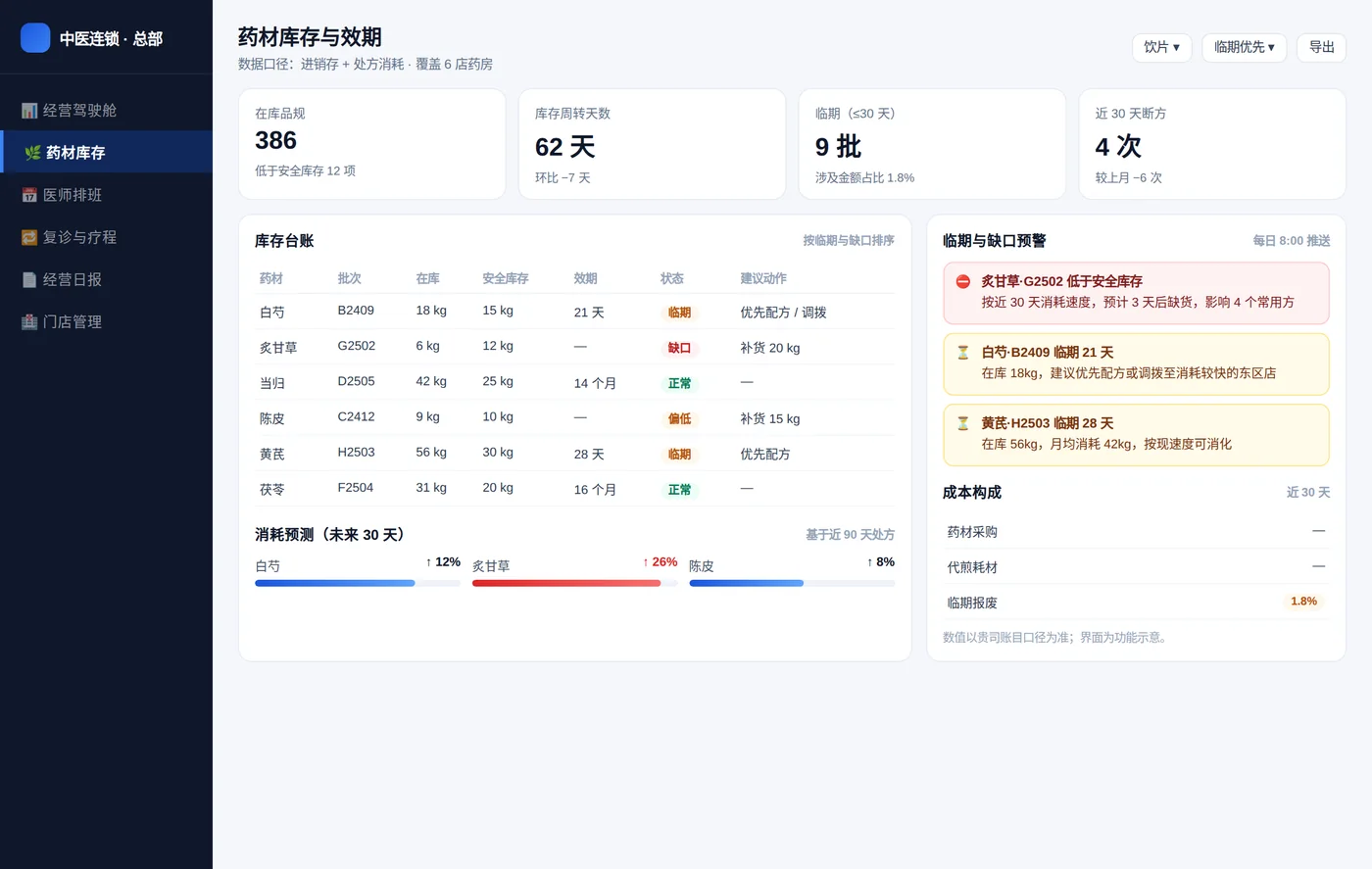Open the 门店管理 sidebar item
This screenshot has height=869, width=1372.
click(106, 321)
